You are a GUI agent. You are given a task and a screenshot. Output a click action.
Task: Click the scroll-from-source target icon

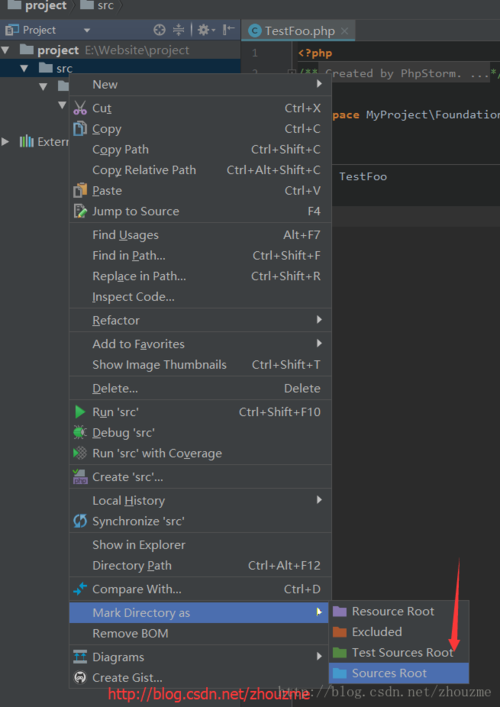pyautogui.click(x=160, y=30)
